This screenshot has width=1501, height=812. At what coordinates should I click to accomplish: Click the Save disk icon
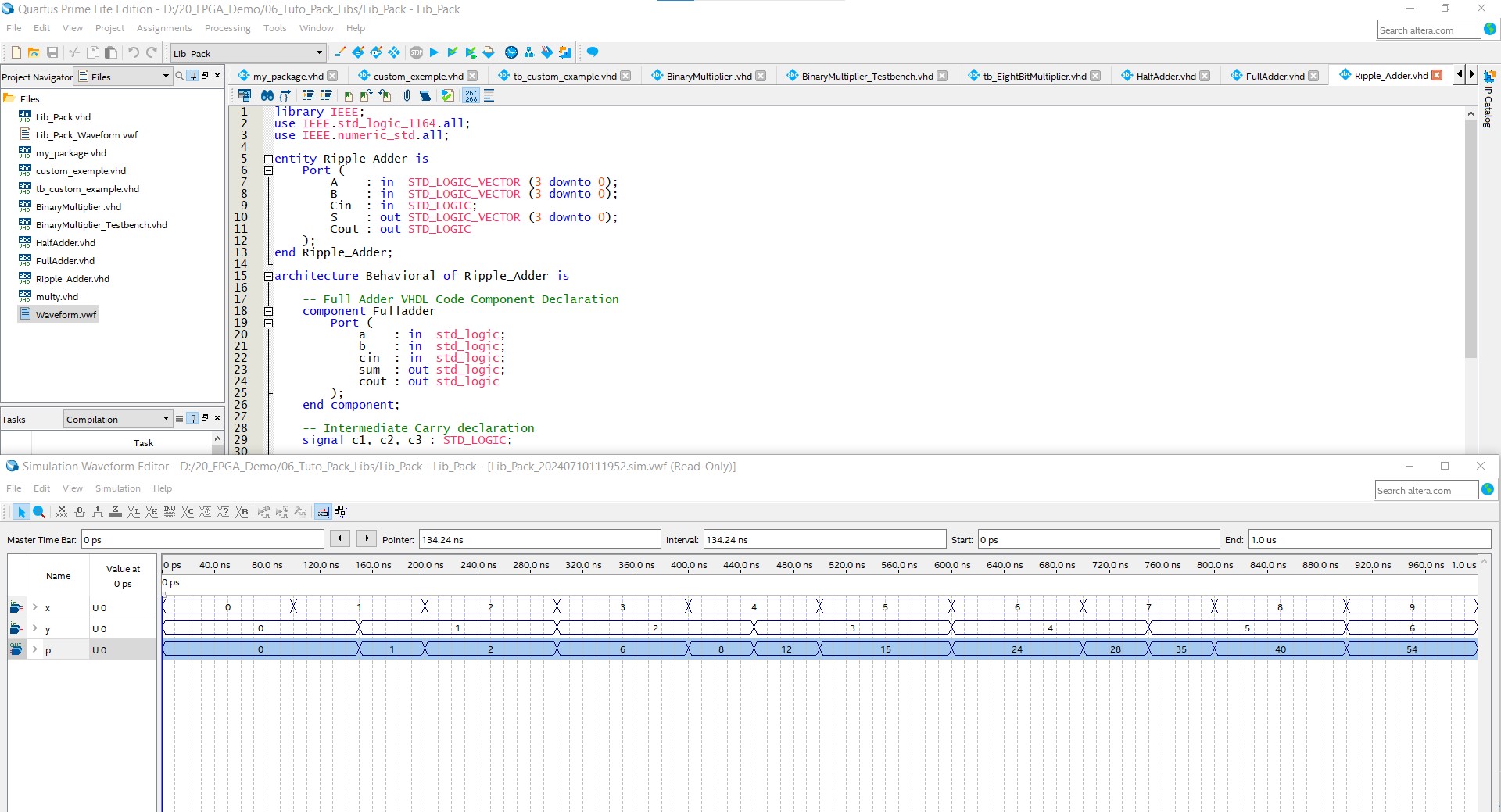click(52, 52)
